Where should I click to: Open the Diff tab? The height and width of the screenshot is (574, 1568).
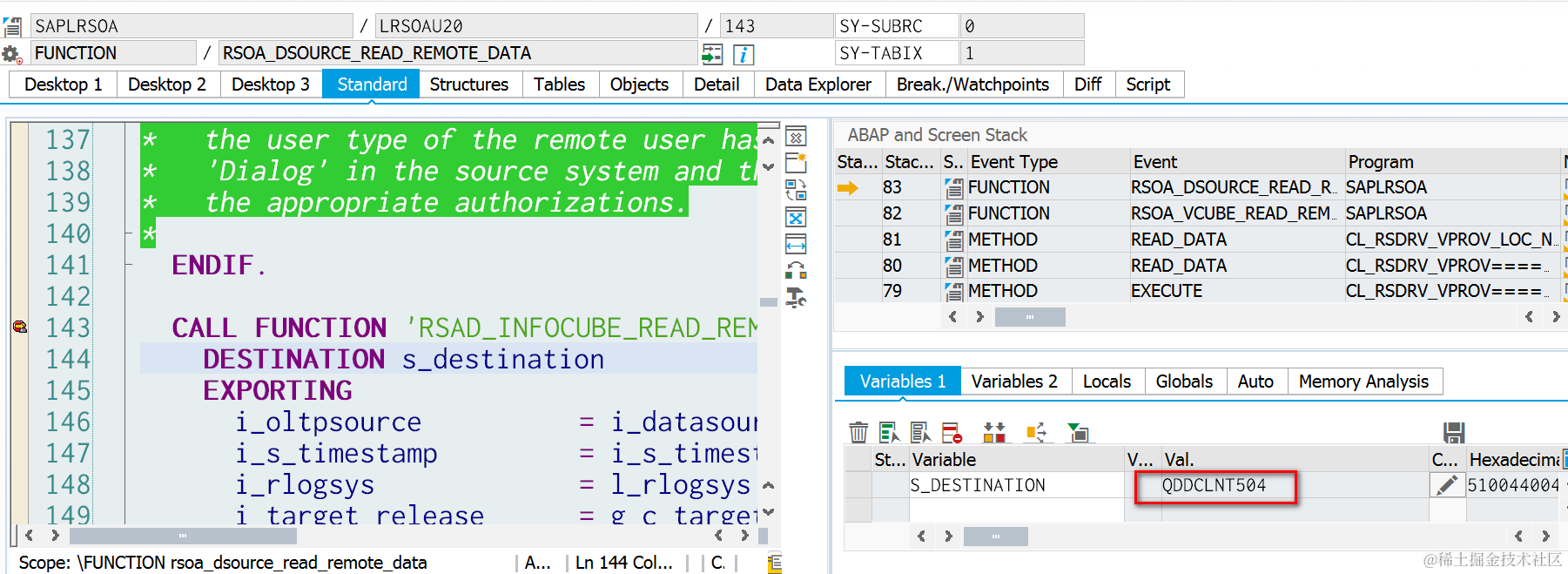tap(1088, 84)
